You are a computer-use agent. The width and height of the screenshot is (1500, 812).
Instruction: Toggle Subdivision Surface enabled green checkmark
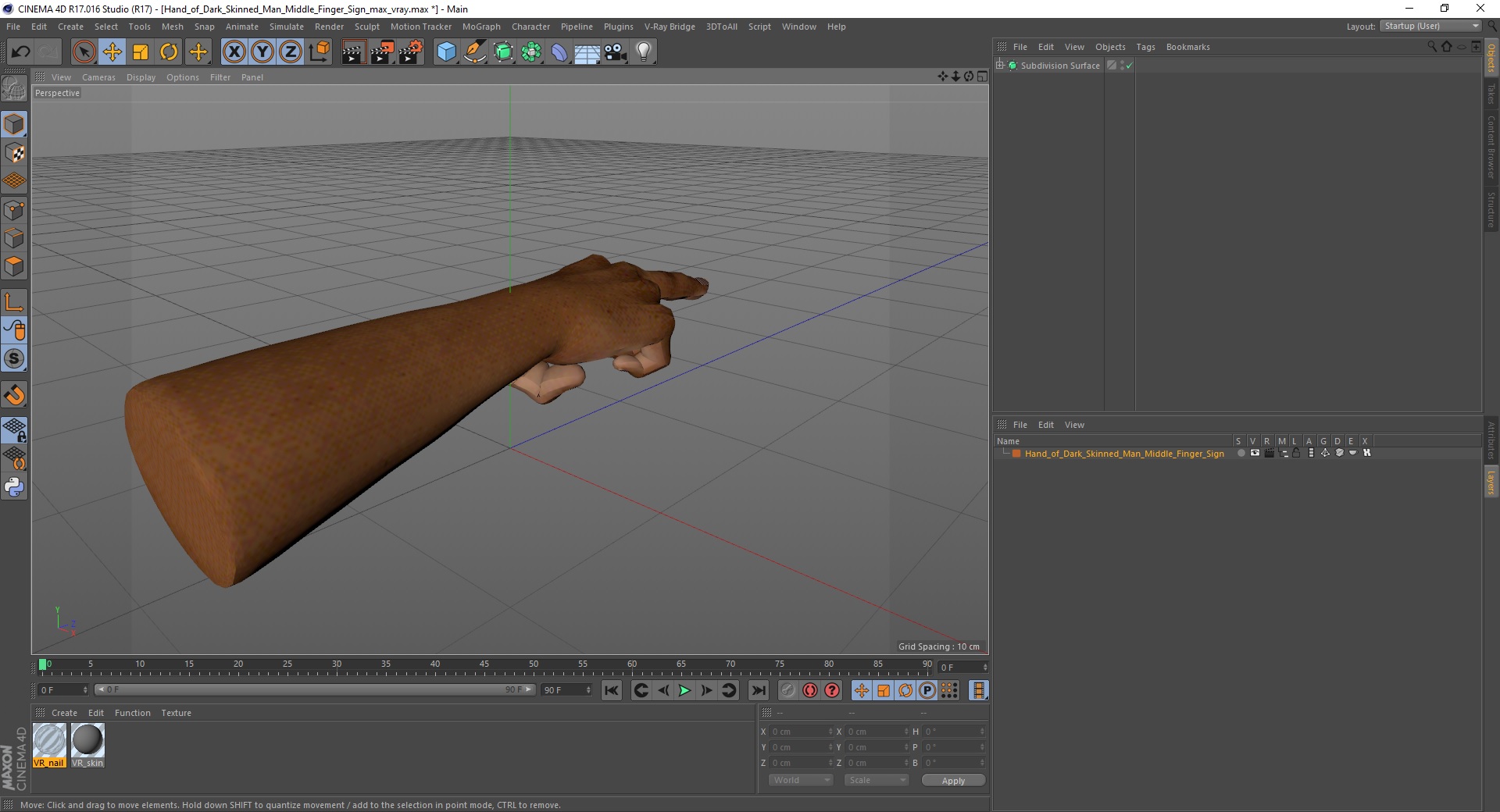(x=1129, y=66)
